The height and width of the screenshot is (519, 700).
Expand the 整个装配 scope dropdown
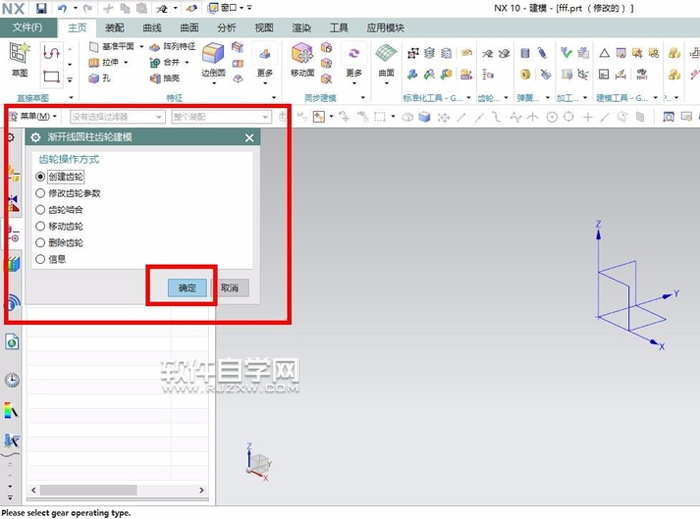point(218,117)
